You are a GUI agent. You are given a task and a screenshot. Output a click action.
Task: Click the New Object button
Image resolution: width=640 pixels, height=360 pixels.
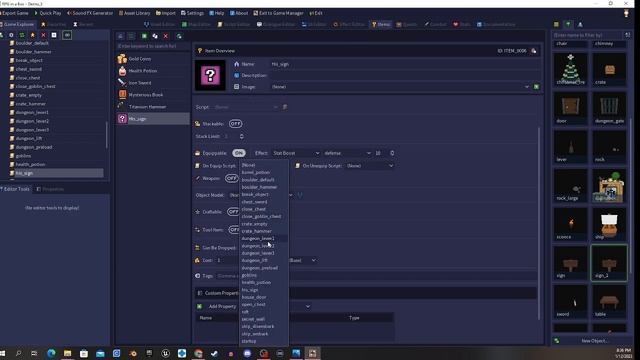point(590,341)
